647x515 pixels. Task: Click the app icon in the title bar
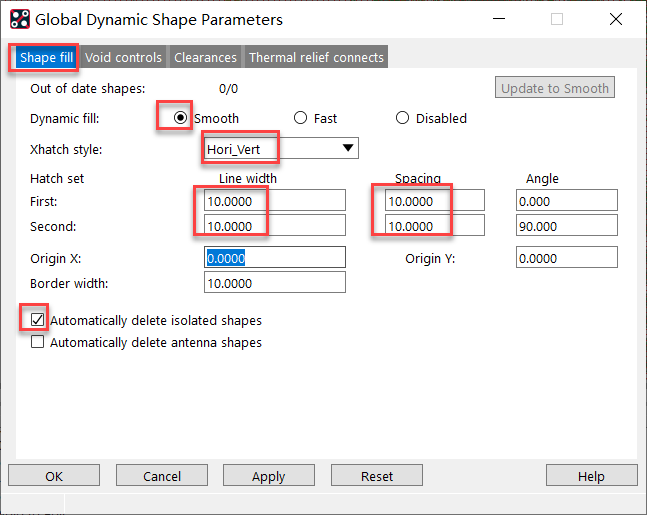(x=19, y=19)
